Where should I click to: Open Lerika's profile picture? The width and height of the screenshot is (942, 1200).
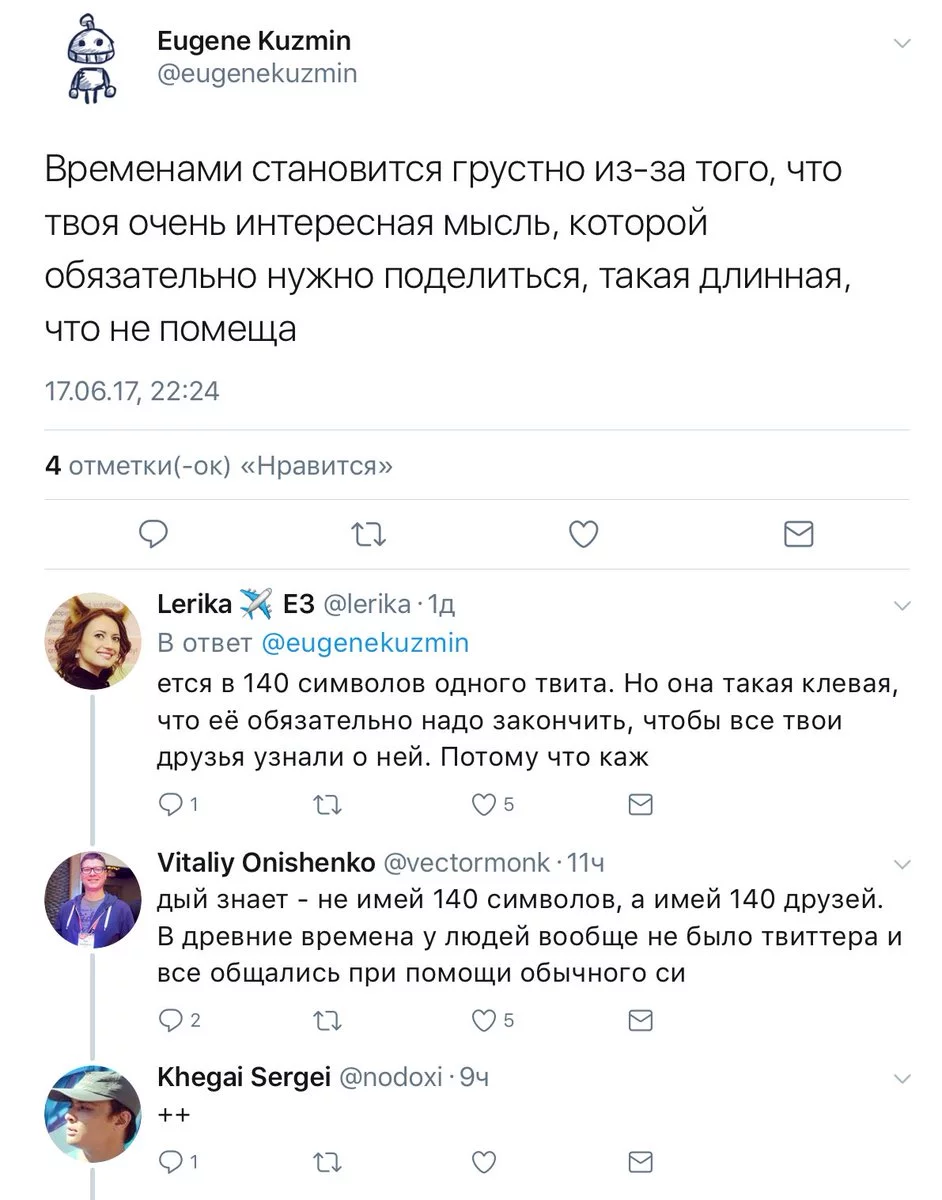92,641
